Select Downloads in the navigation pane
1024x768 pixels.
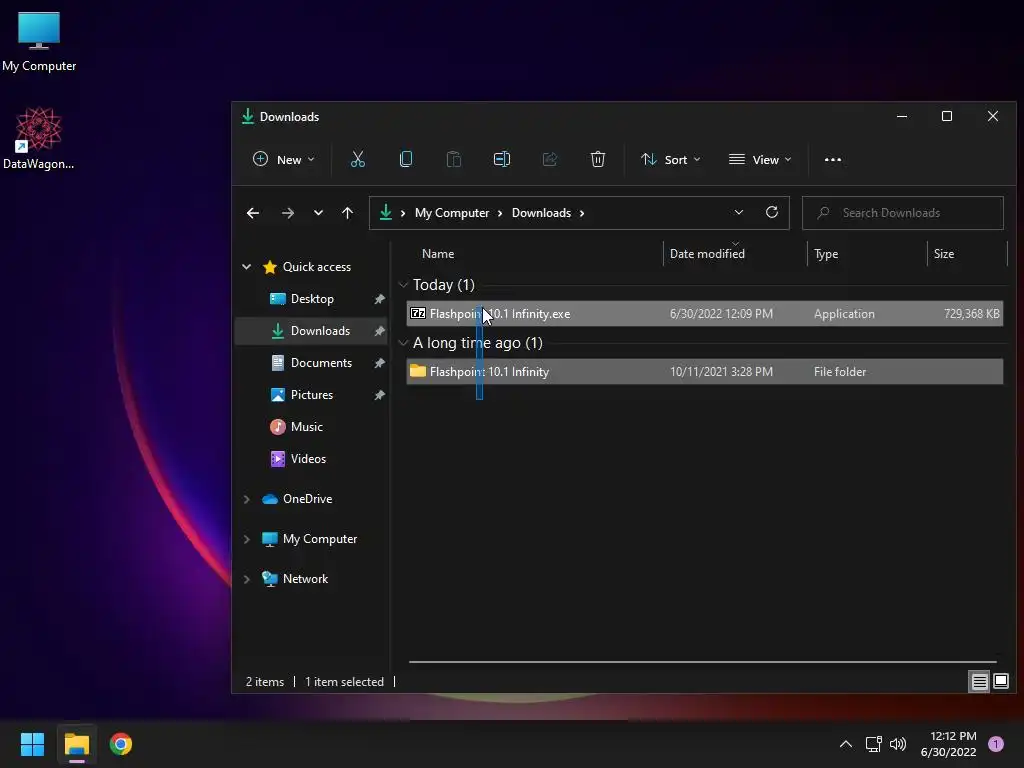(x=320, y=330)
